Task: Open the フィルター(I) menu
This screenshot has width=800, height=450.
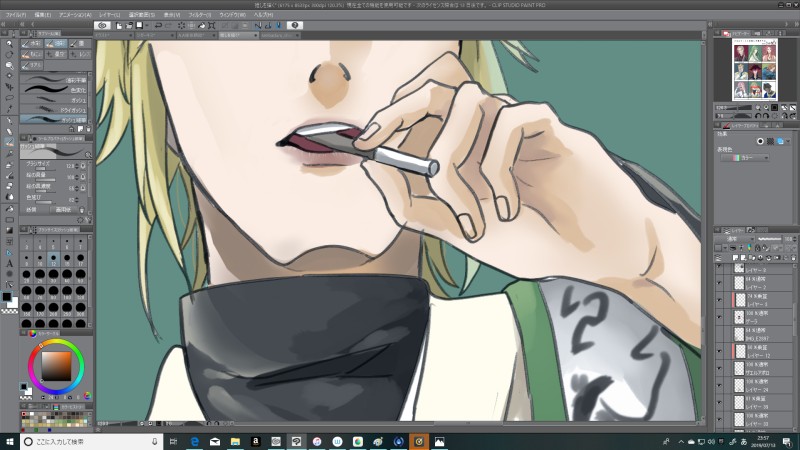Action: 199,15
